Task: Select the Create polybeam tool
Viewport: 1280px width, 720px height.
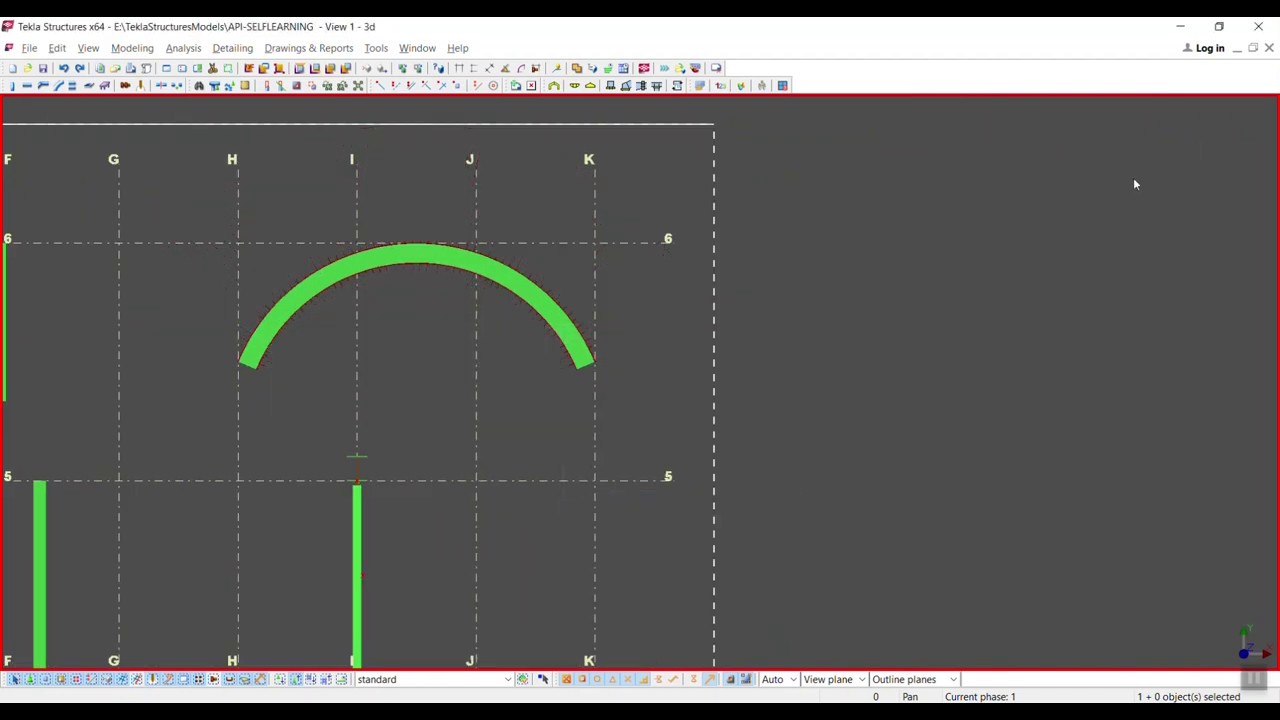Action: [43, 85]
